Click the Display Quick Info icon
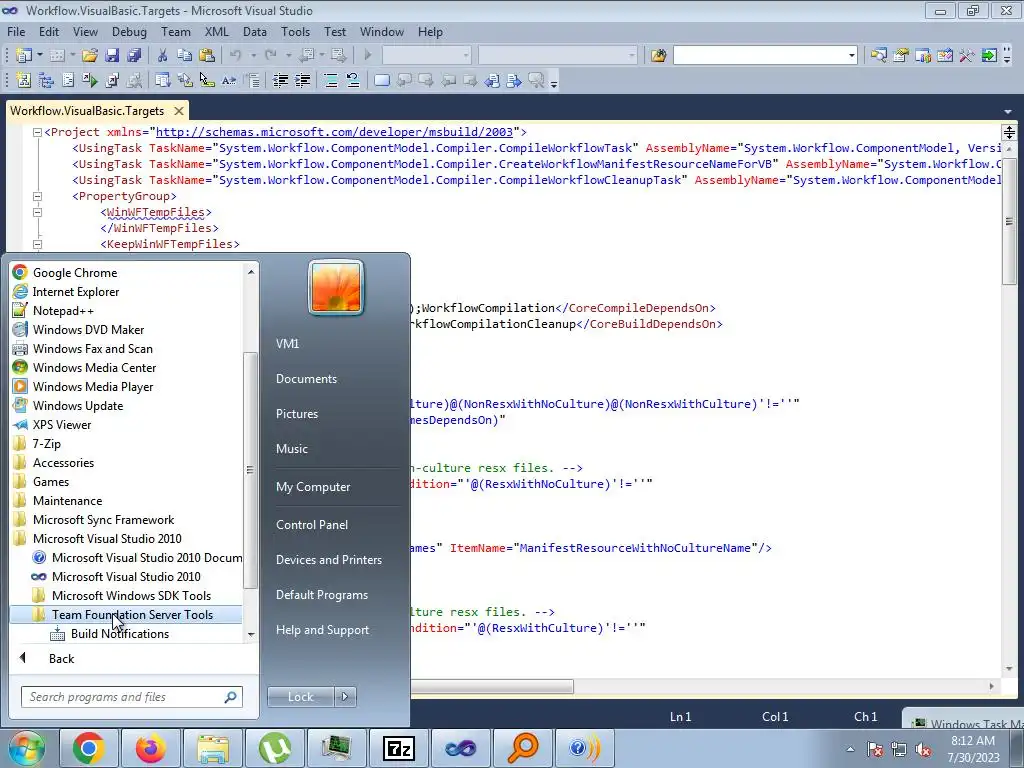The height and width of the screenshot is (768, 1024). 206,80
